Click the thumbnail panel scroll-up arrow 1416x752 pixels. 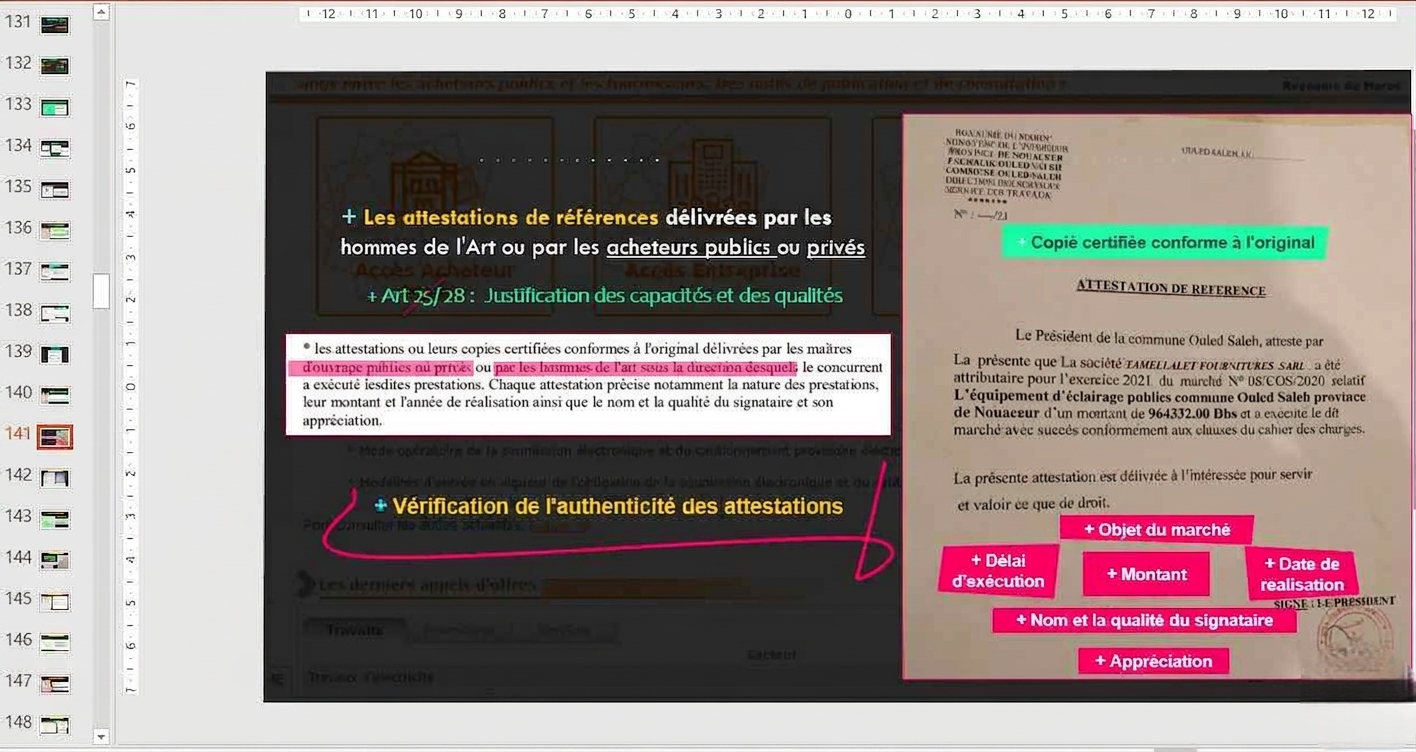click(101, 12)
